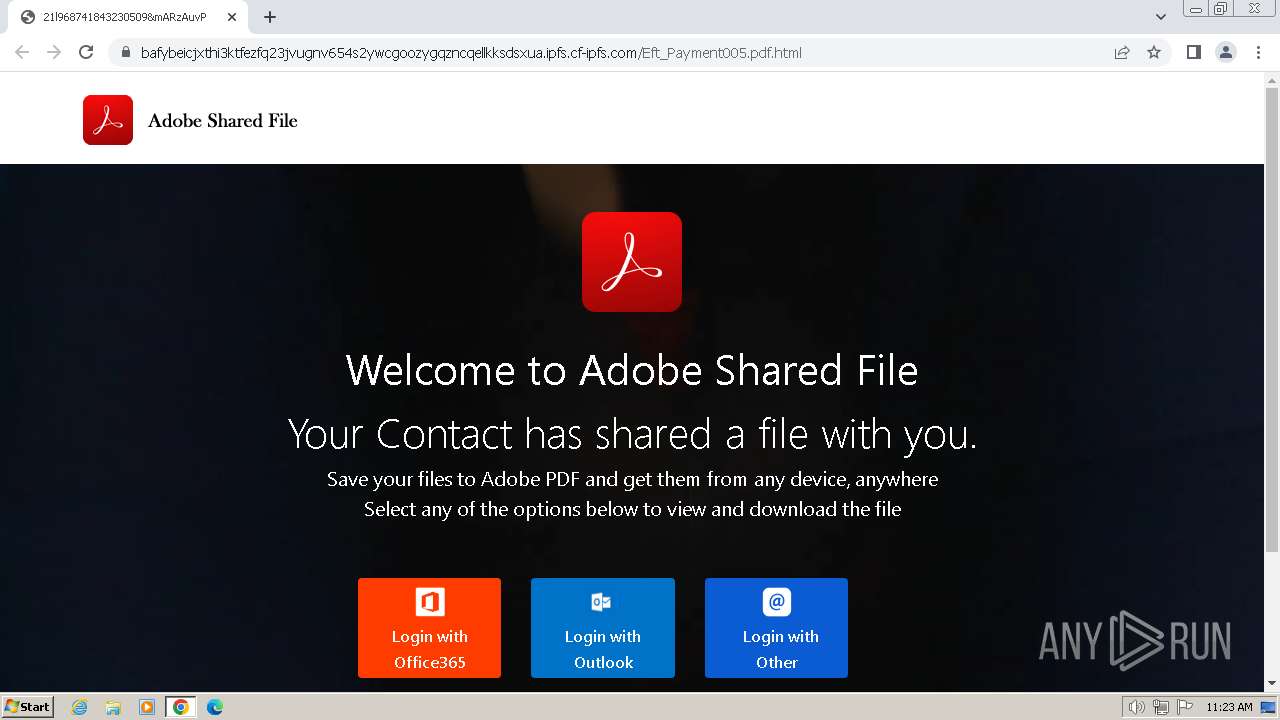Click the share page icon in address bar

[1122, 52]
